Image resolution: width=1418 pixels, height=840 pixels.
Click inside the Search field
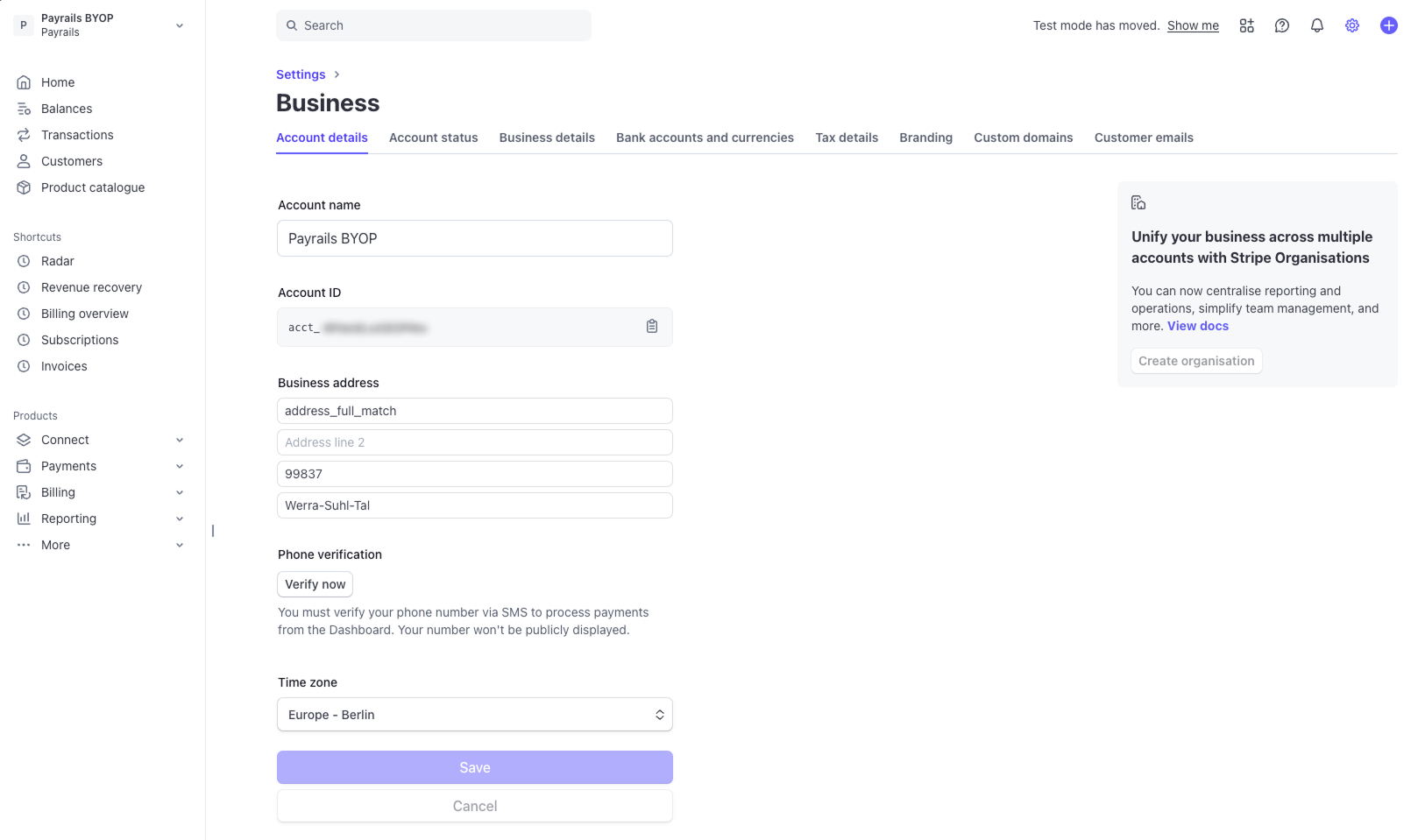coord(433,25)
